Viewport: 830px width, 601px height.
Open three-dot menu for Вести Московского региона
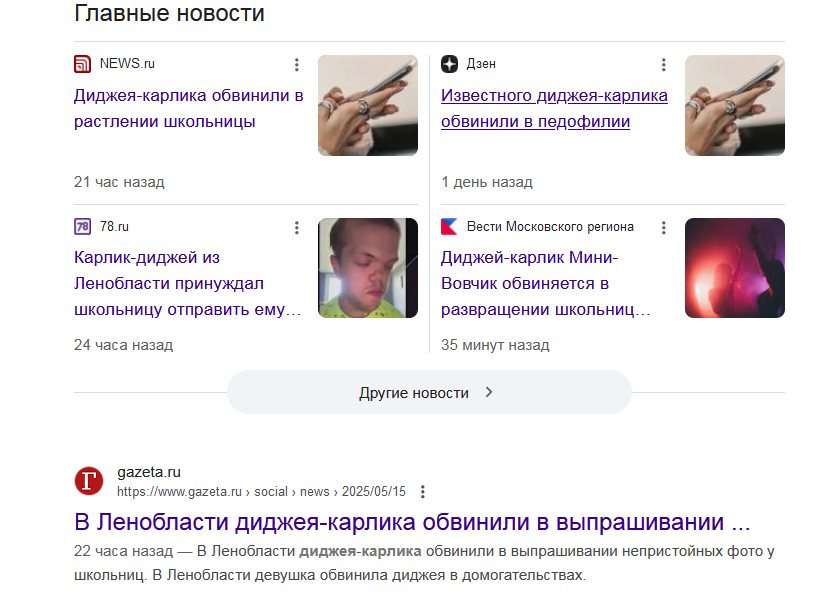point(663,228)
